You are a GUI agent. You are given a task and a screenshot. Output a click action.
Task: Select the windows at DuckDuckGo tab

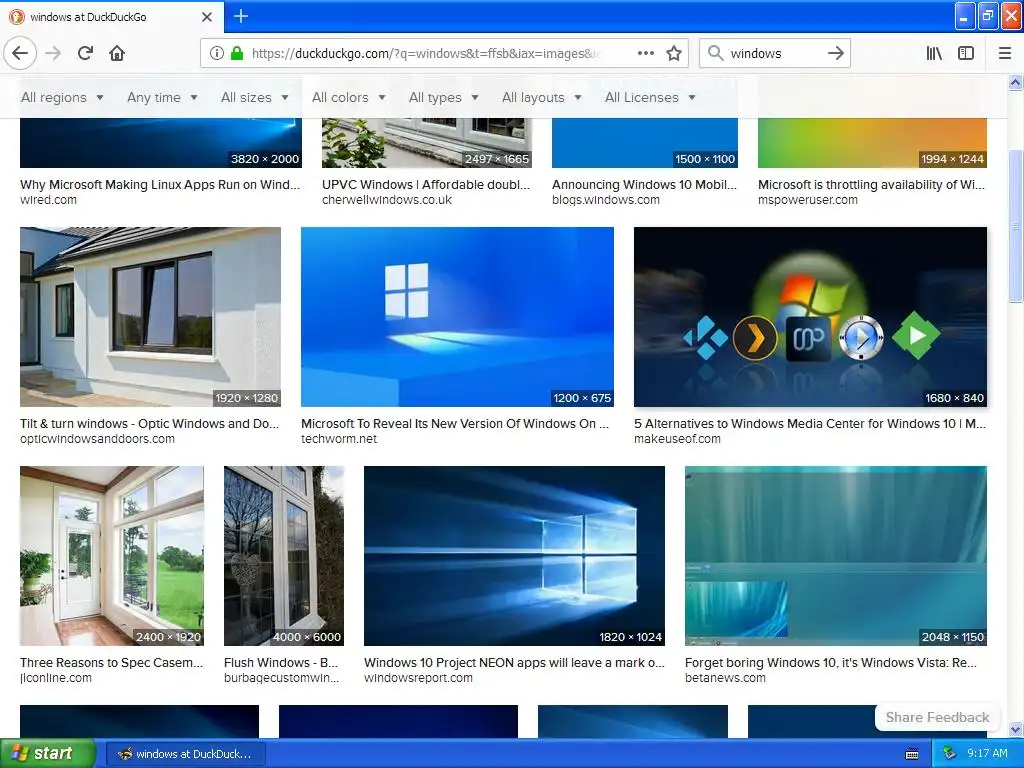[112, 17]
